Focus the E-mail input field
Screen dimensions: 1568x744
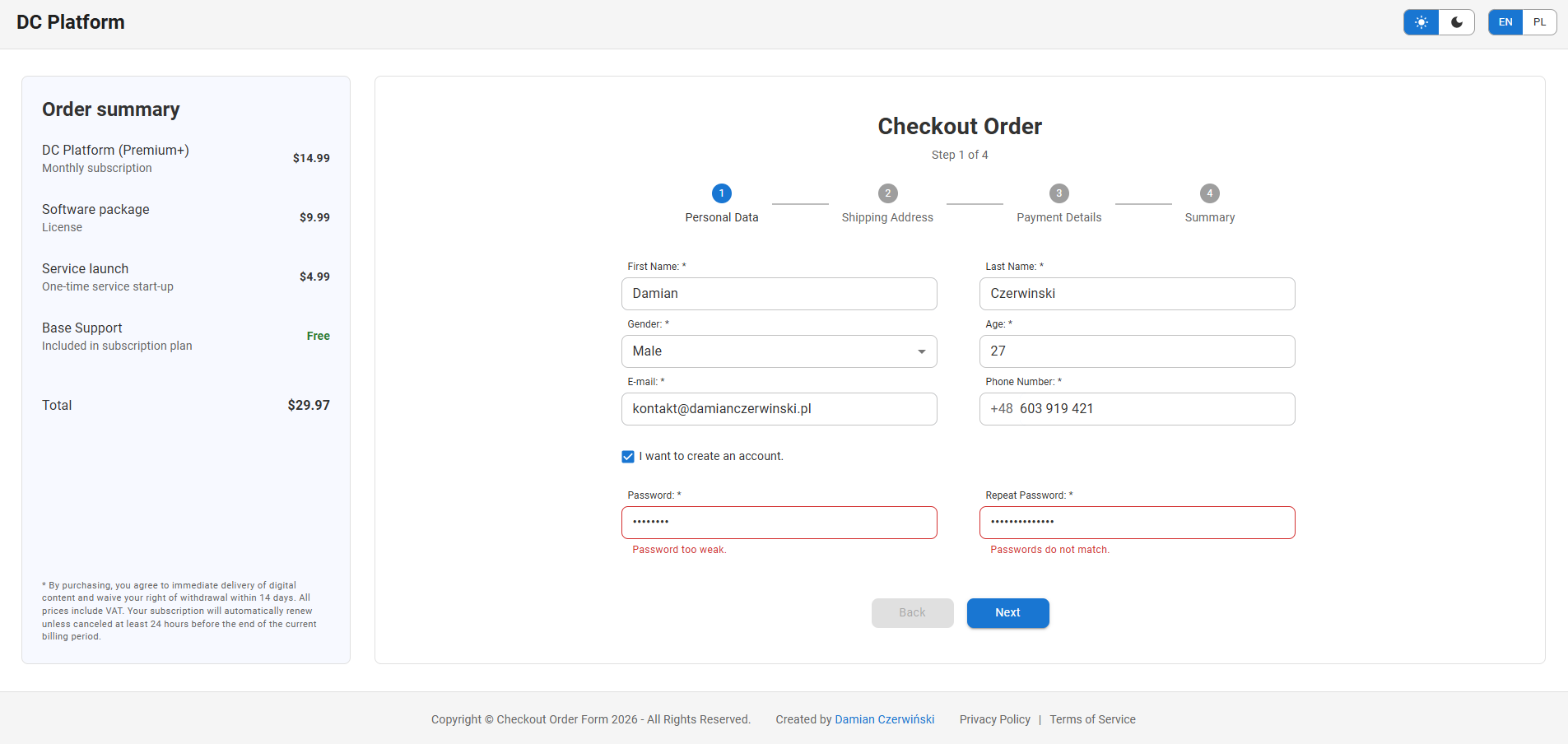pyautogui.click(x=779, y=409)
